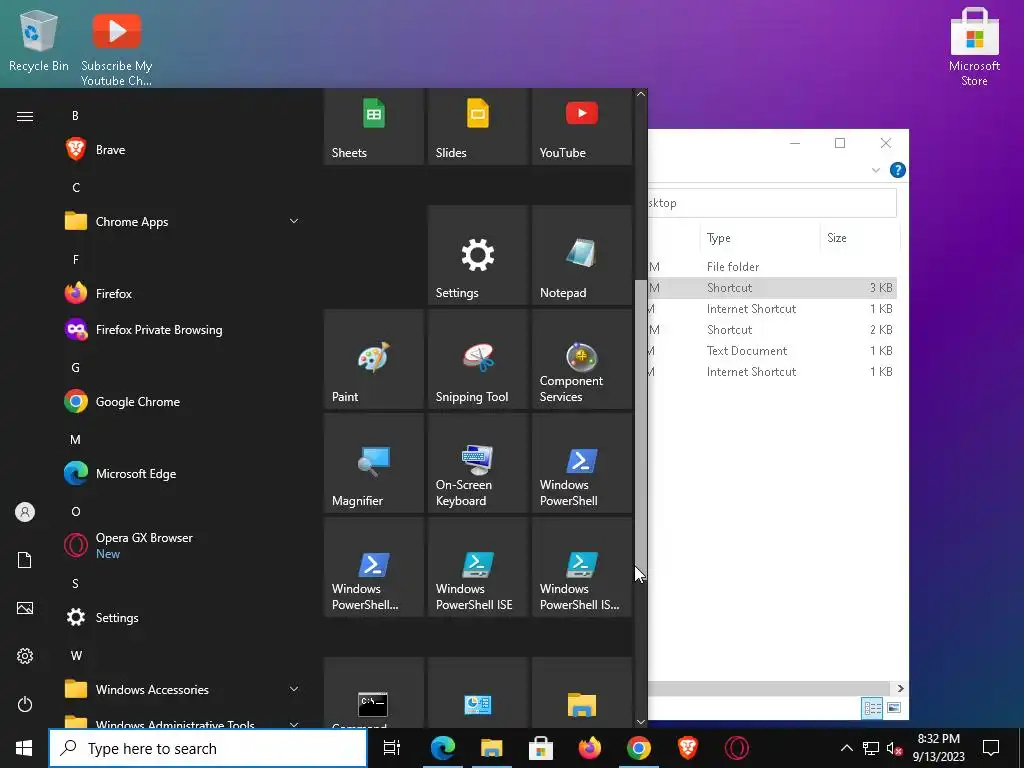Open Pictures icon in Start sidebar
The height and width of the screenshot is (768, 1024).
click(x=25, y=608)
